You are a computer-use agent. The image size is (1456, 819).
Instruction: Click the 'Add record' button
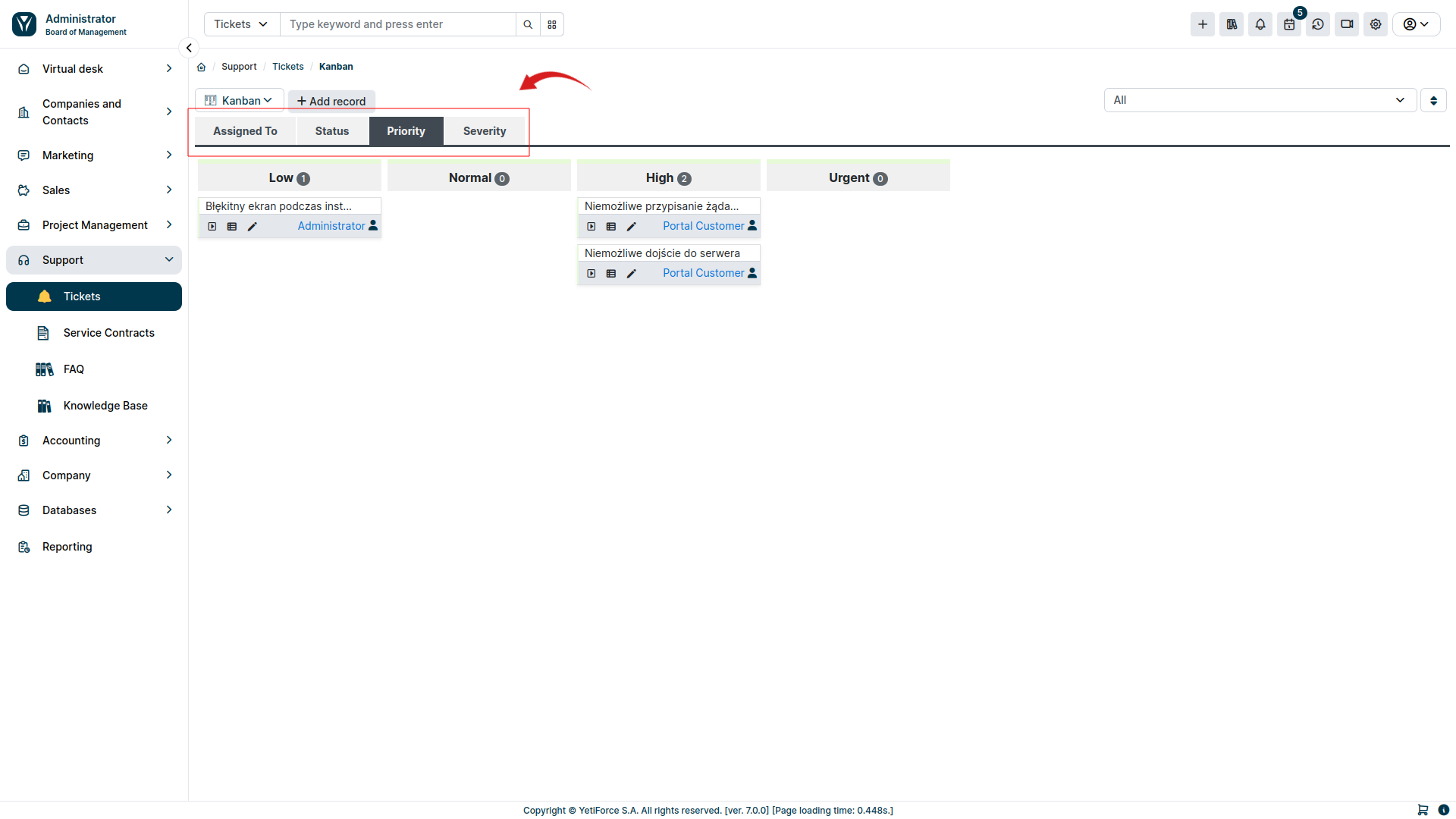pyautogui.click(x=332, y=100)
